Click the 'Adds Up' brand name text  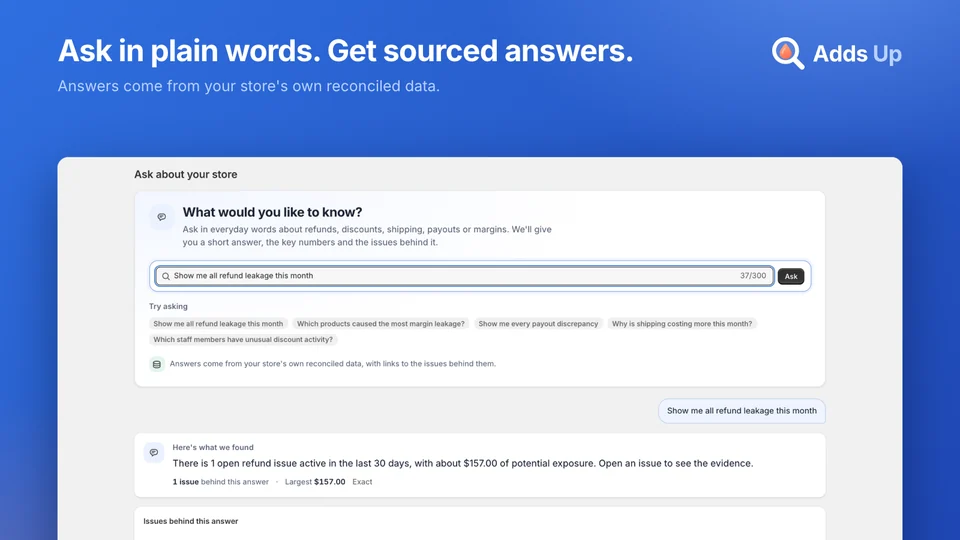pos(857,54)
